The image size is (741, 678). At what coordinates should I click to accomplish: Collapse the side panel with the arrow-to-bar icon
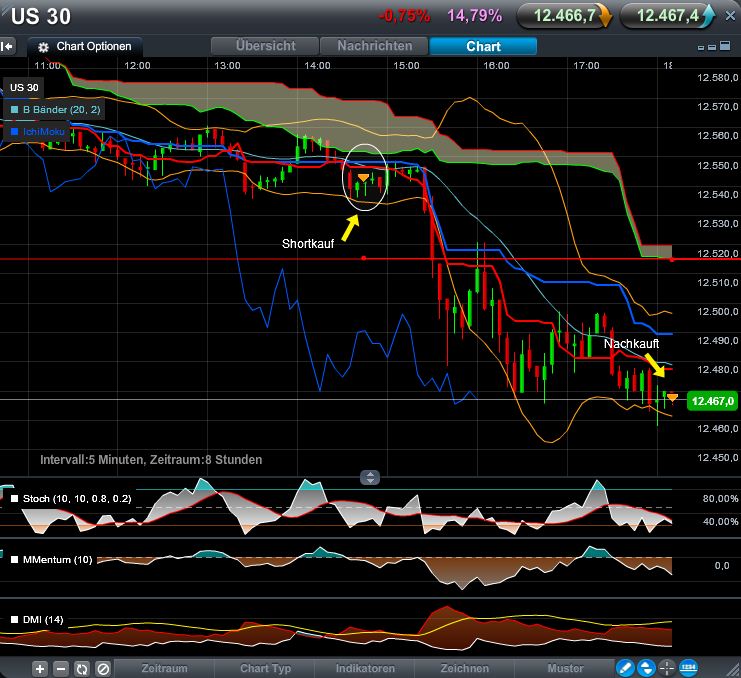tap(7, 46)
